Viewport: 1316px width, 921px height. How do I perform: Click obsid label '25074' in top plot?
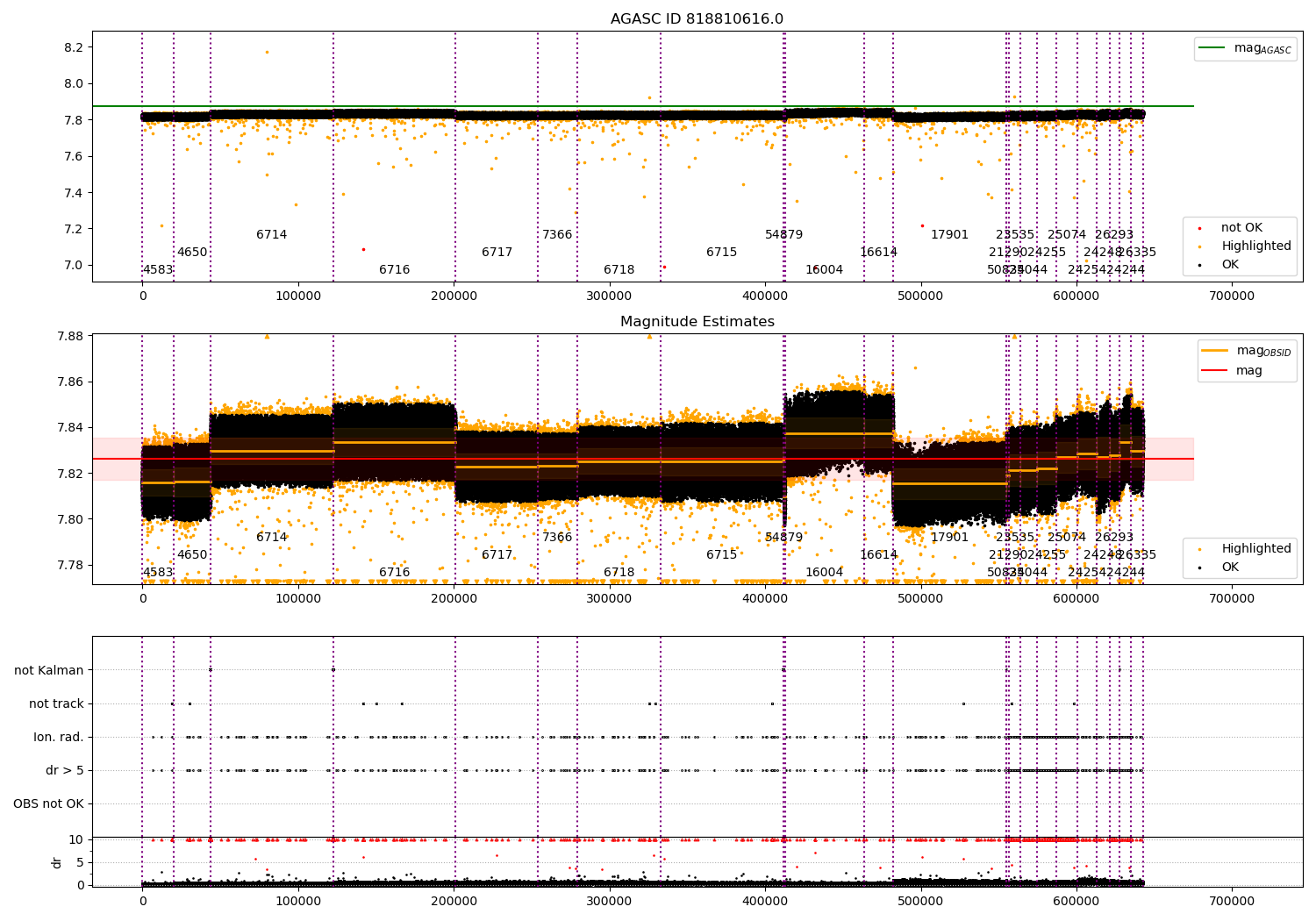[1067, 235]
